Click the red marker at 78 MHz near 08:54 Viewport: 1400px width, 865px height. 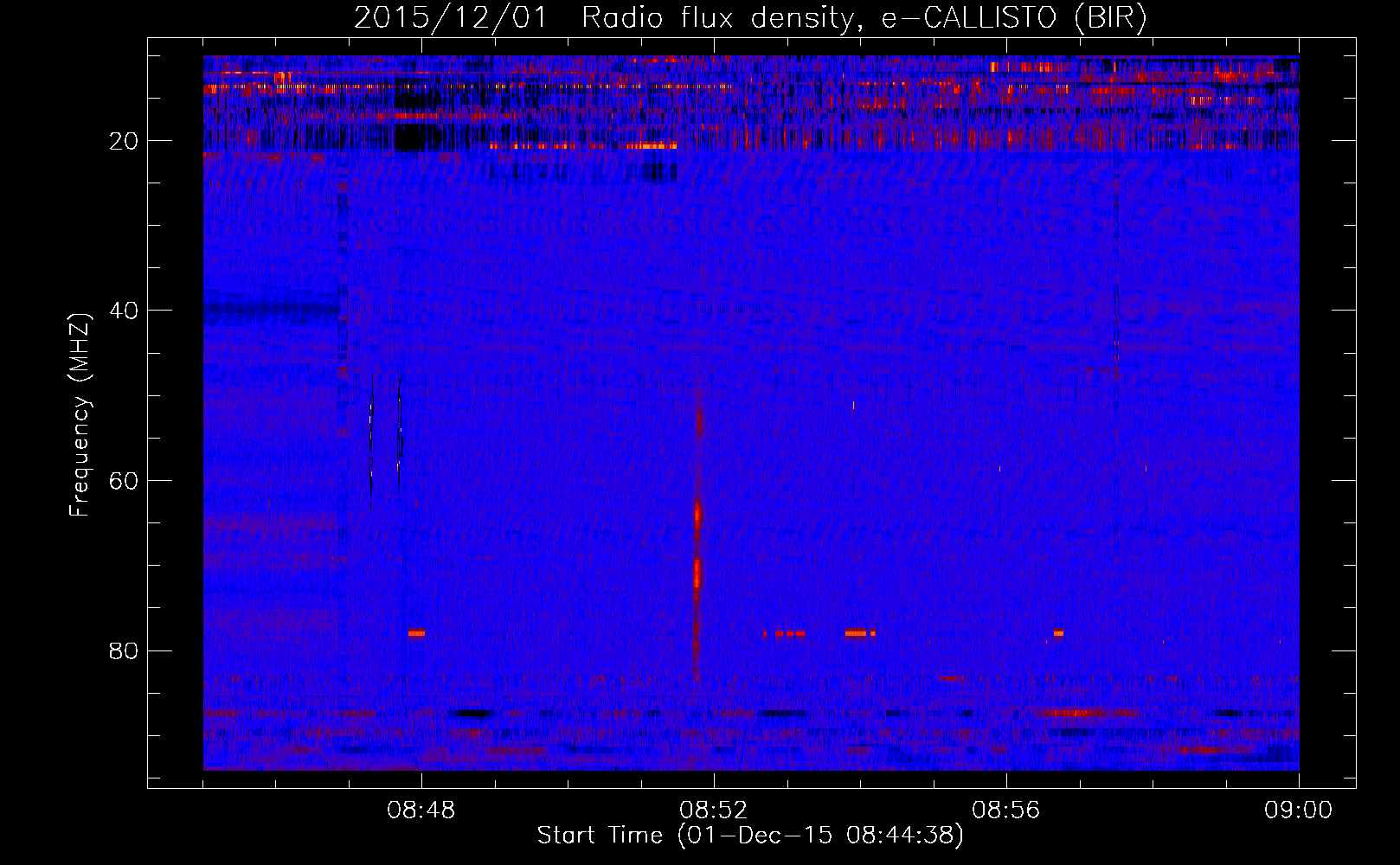(856, 633)
